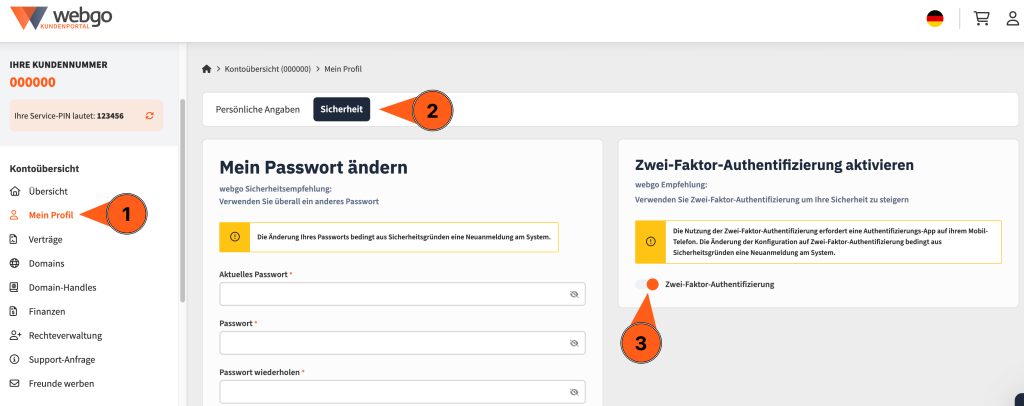Click the webgo Empfehlung text
The height and width of the screenshot is (406, 1024).
coord(671,185)
